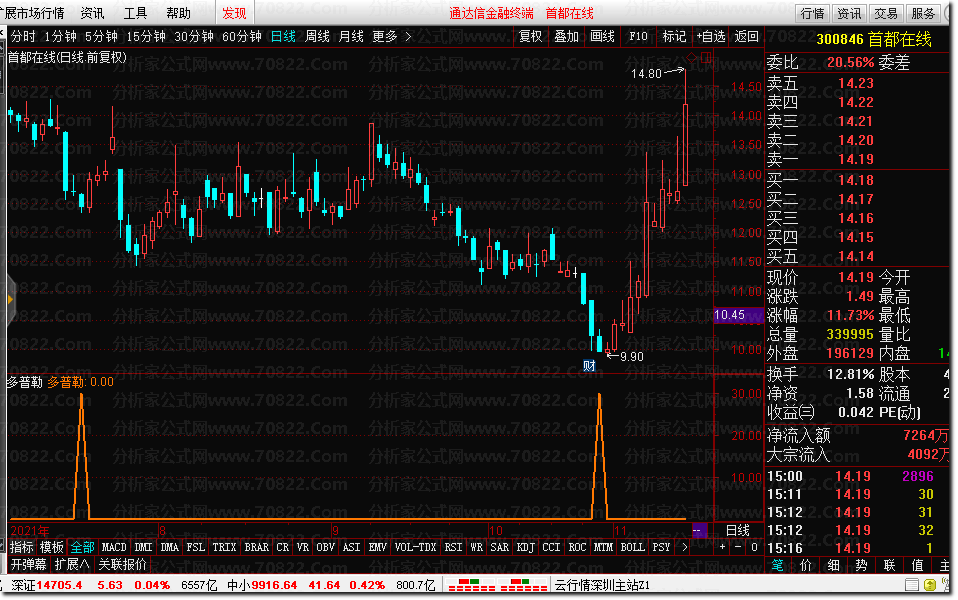Open the 帮助 menu

click(178, 13)
